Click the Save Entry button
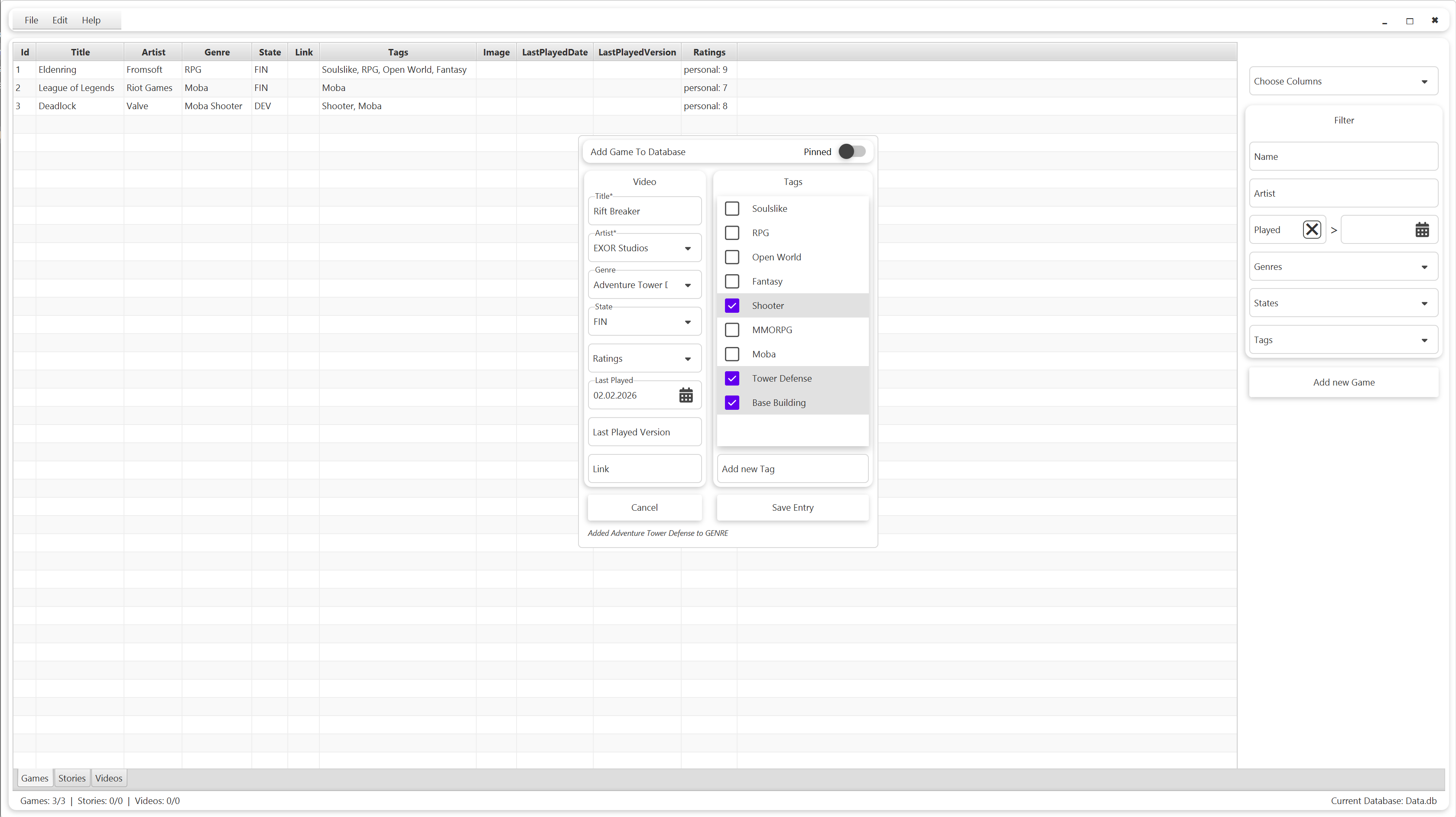Image resolution: width=1456 pixels, height=817 pixels. tap(793, 507)
